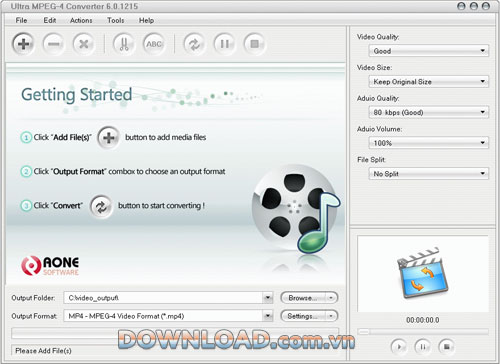Click the clapperboard preview image
This screenshot has width=500, height=364.
pos(423,273)
